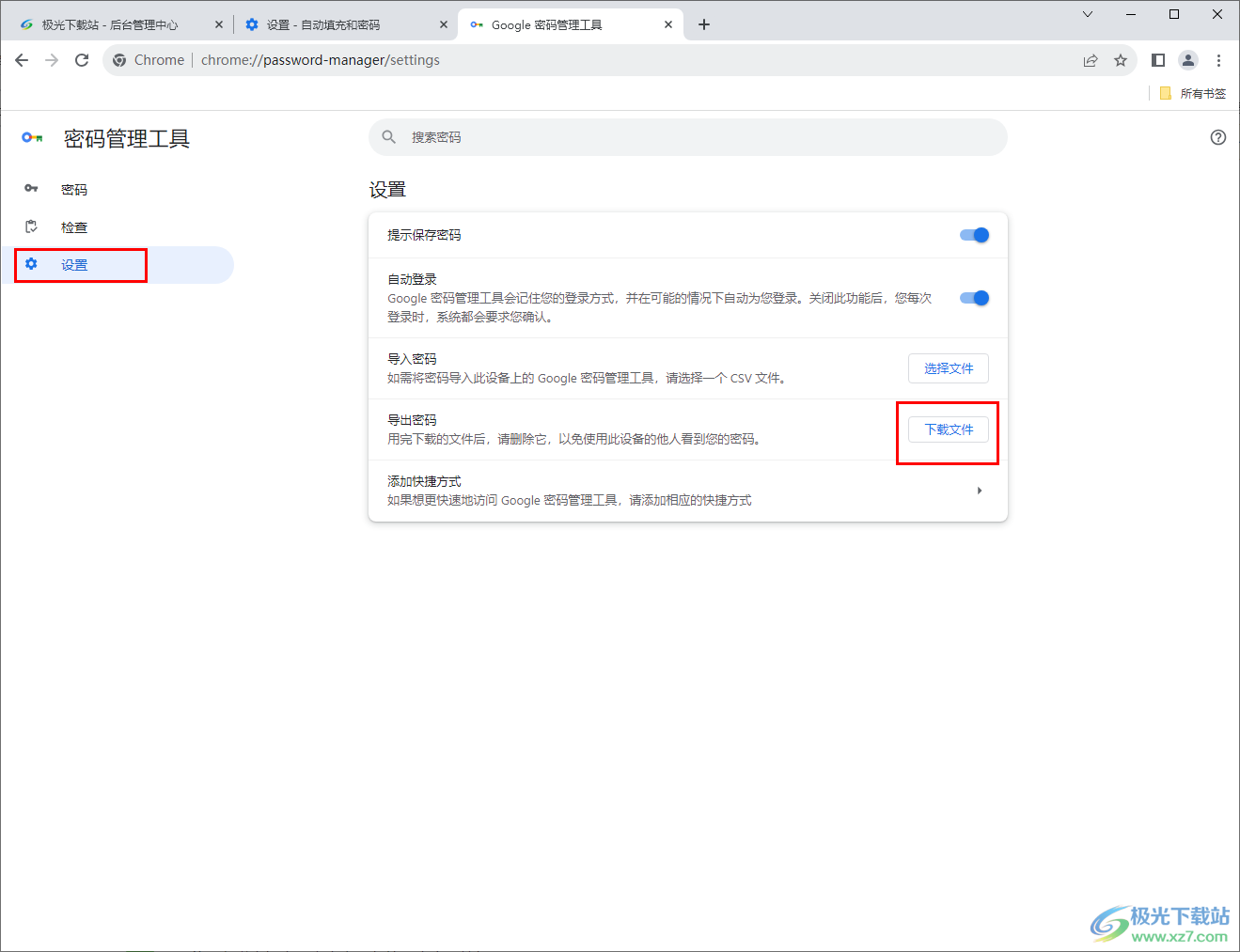1240x952 pixels.
Task: Disable the 自动登录 switch
Action: (974, 298)
